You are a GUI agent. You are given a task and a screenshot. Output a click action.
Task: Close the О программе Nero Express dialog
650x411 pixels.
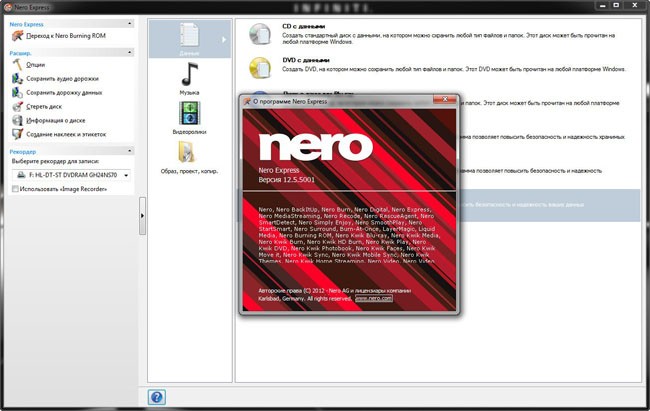point(445,99)
